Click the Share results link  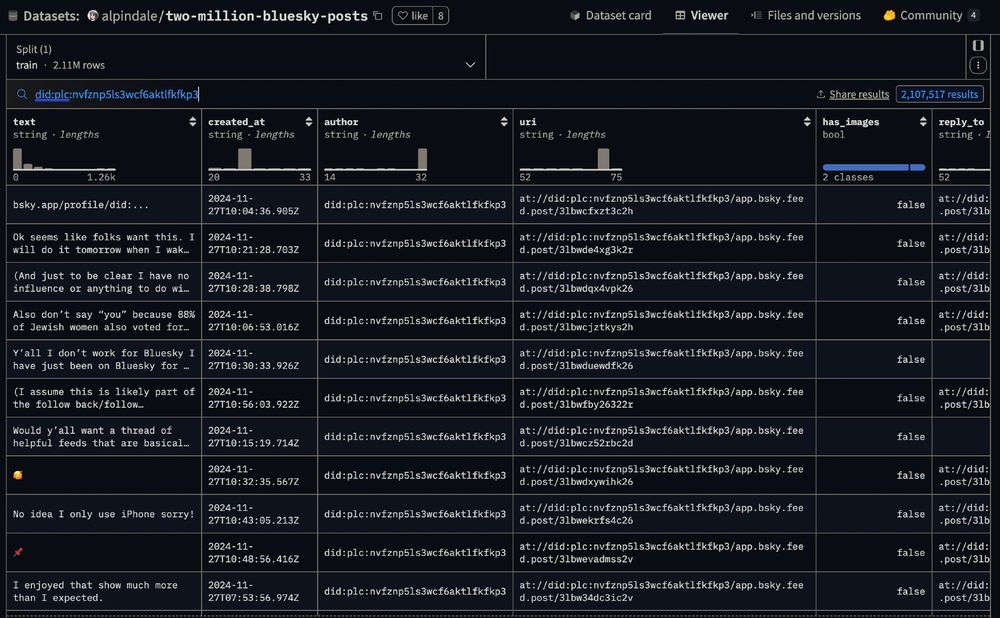(x=853, y=94)
